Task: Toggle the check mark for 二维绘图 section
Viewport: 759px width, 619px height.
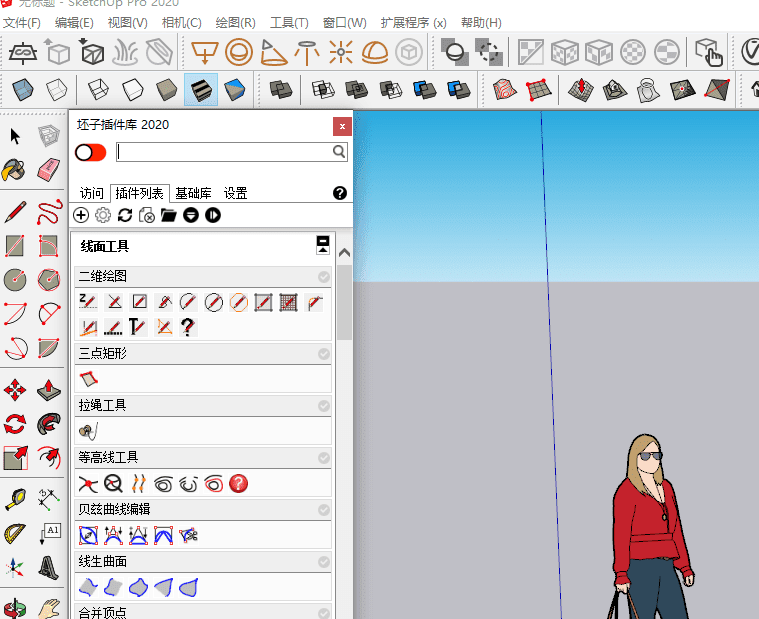Action: (324, 277)
